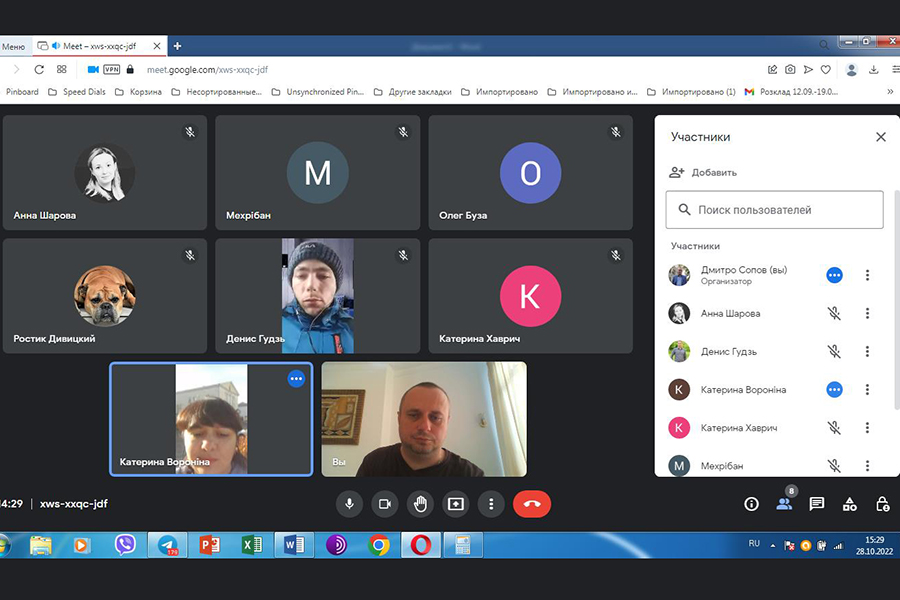Leave the call with the red hang-up button
The image size is (900, 600).
point(532,504)
